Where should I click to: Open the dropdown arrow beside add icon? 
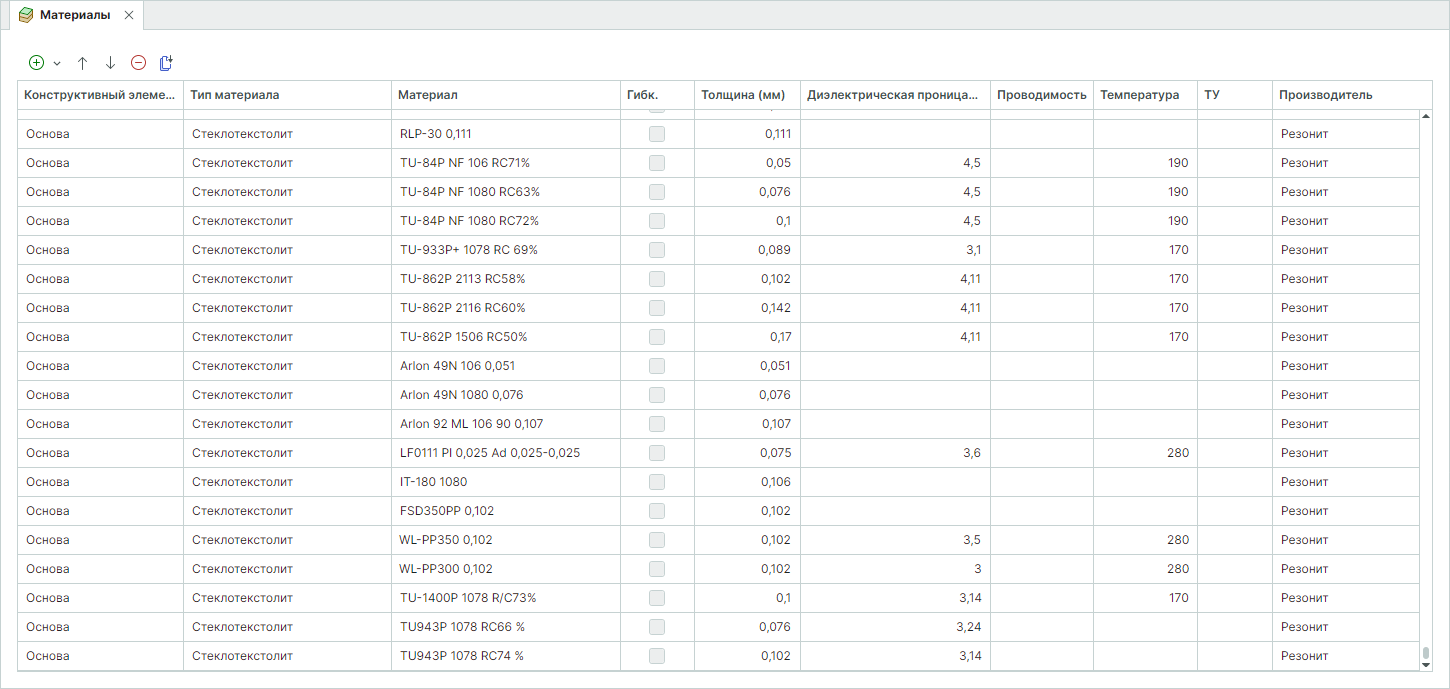(x=57, y=63)
